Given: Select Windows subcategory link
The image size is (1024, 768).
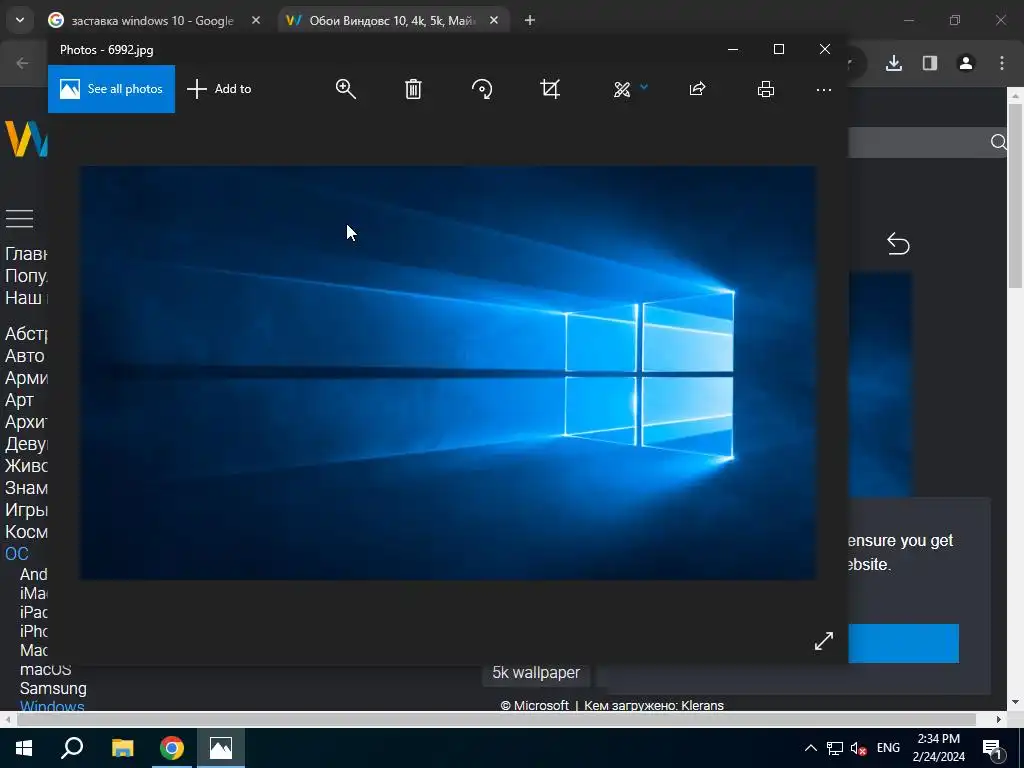Looking at the screenshot, I should 52,705.
